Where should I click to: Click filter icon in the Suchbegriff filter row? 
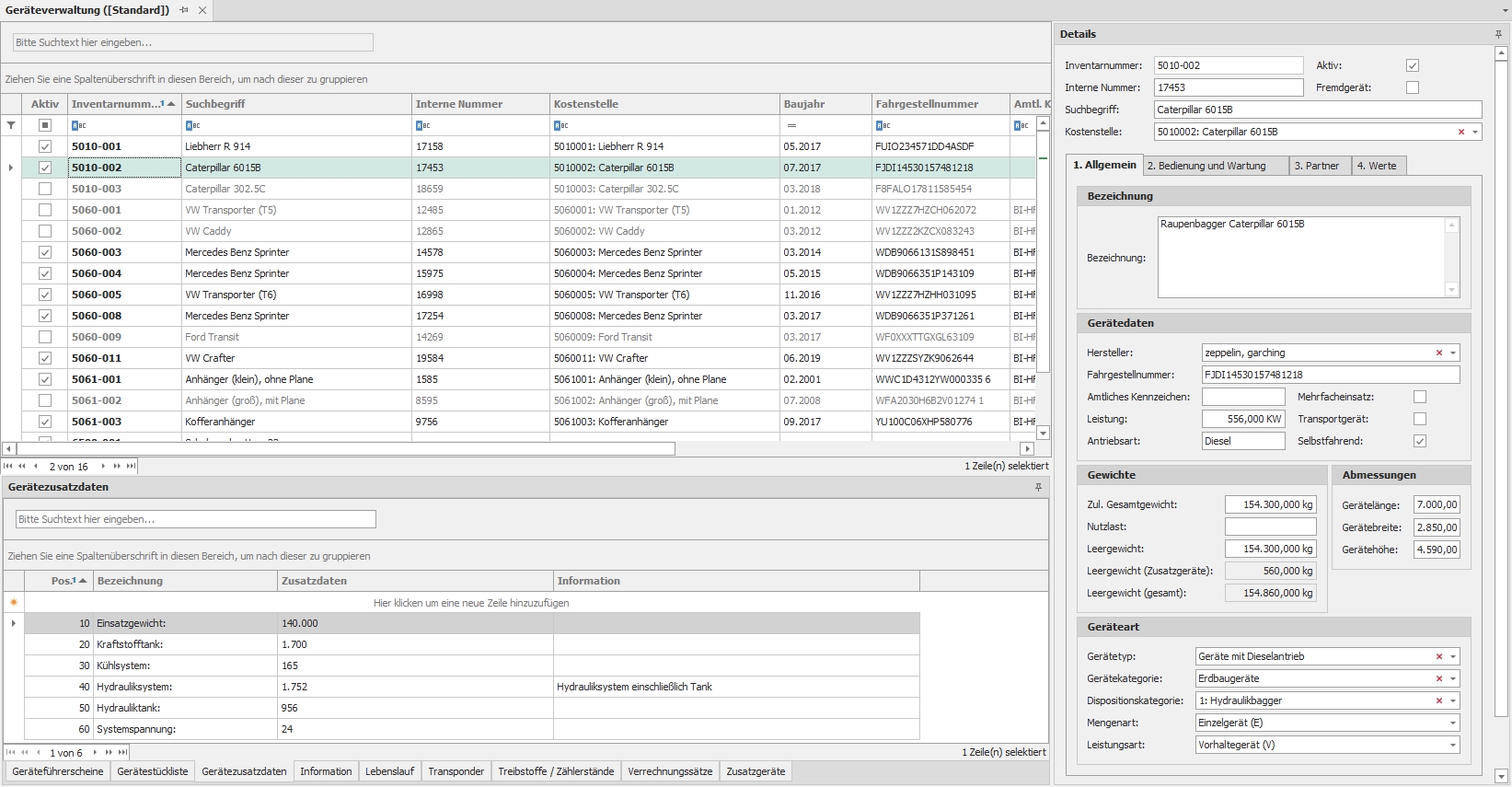point(193,125)
